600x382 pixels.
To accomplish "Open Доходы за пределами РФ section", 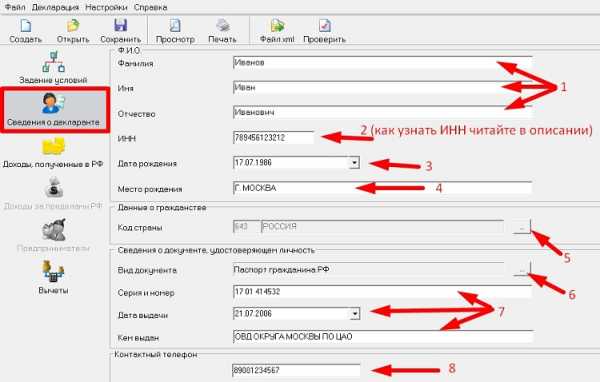I will pos(53,194).
